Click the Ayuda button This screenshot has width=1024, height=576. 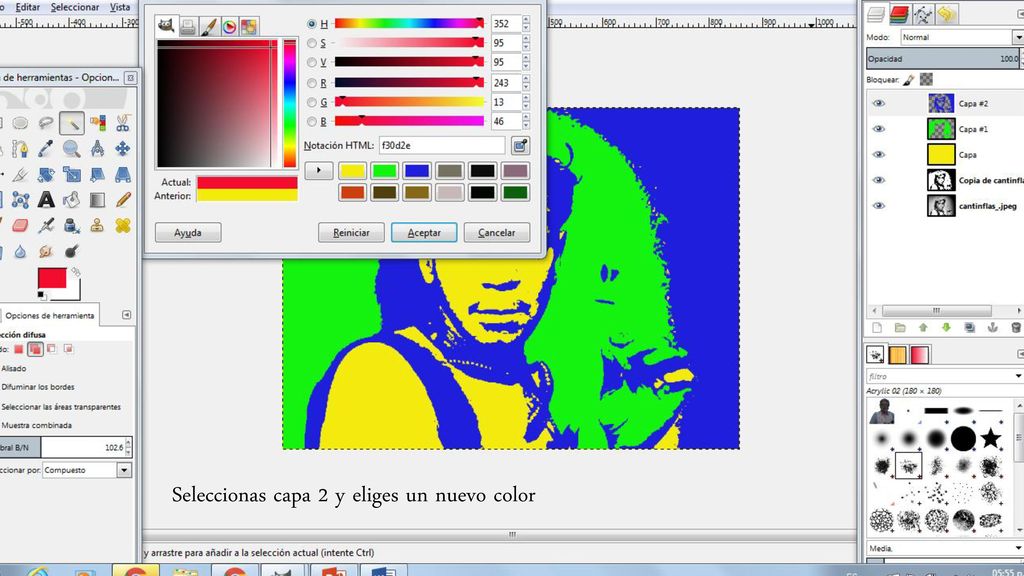pos(188,232)
